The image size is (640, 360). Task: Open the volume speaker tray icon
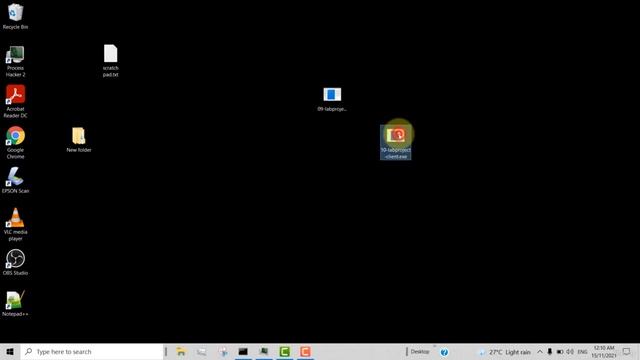click(x=570, y=351)
